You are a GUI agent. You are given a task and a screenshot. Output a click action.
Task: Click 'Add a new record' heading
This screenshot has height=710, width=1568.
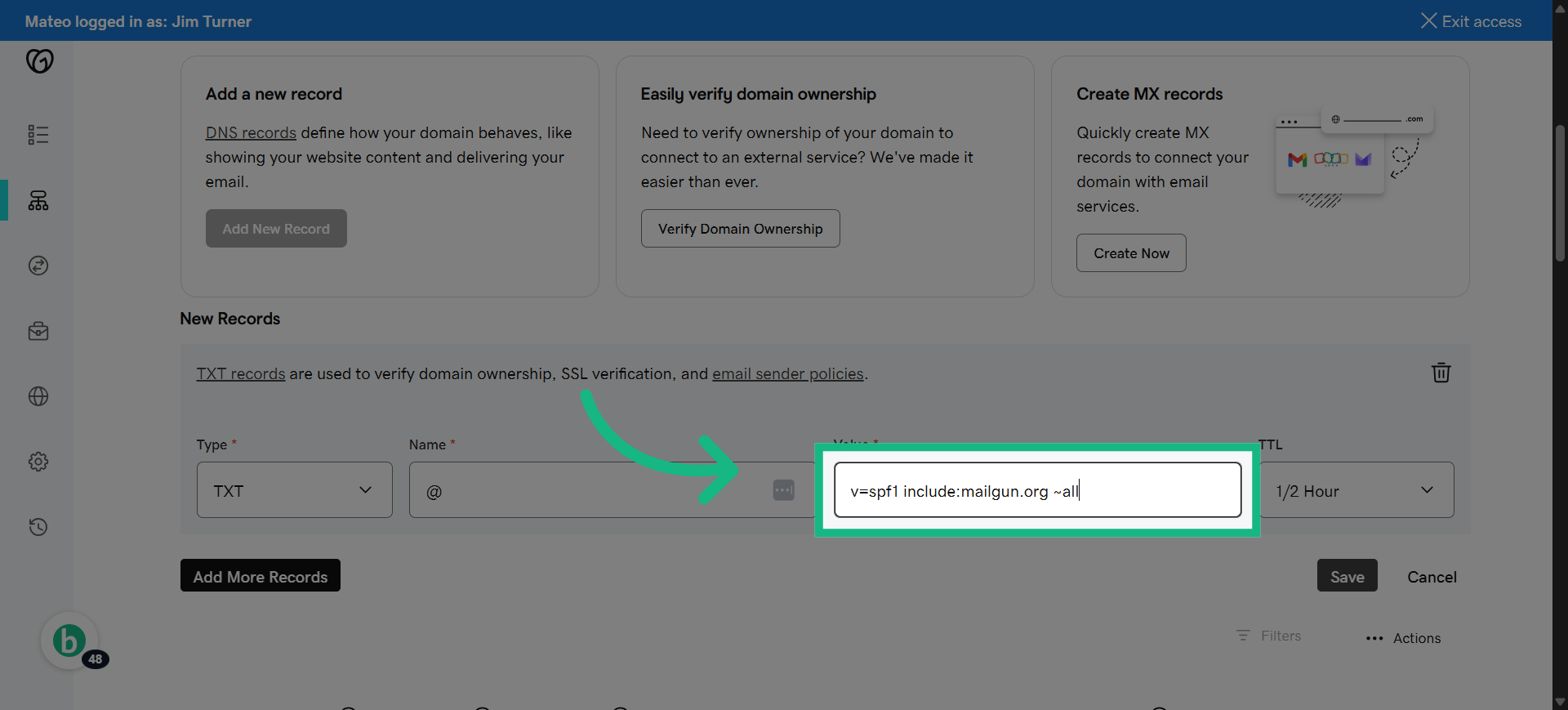[274, 94]
